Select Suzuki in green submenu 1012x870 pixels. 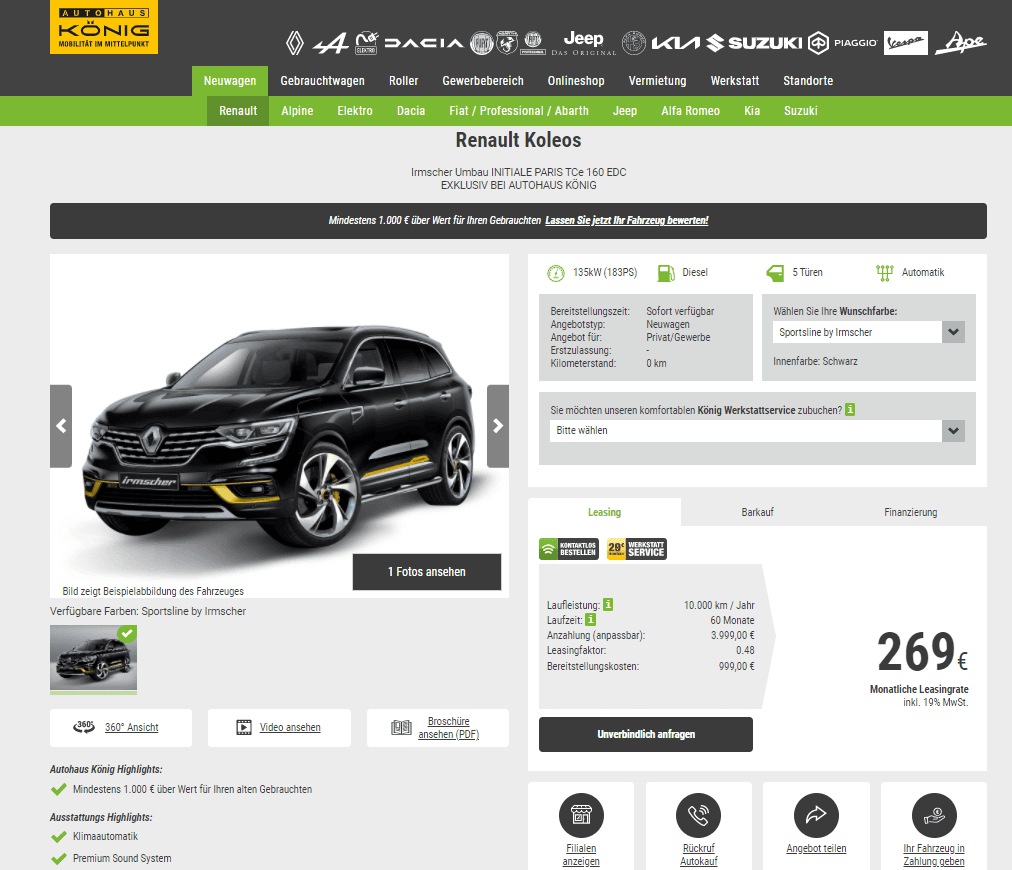pos(800,111)
